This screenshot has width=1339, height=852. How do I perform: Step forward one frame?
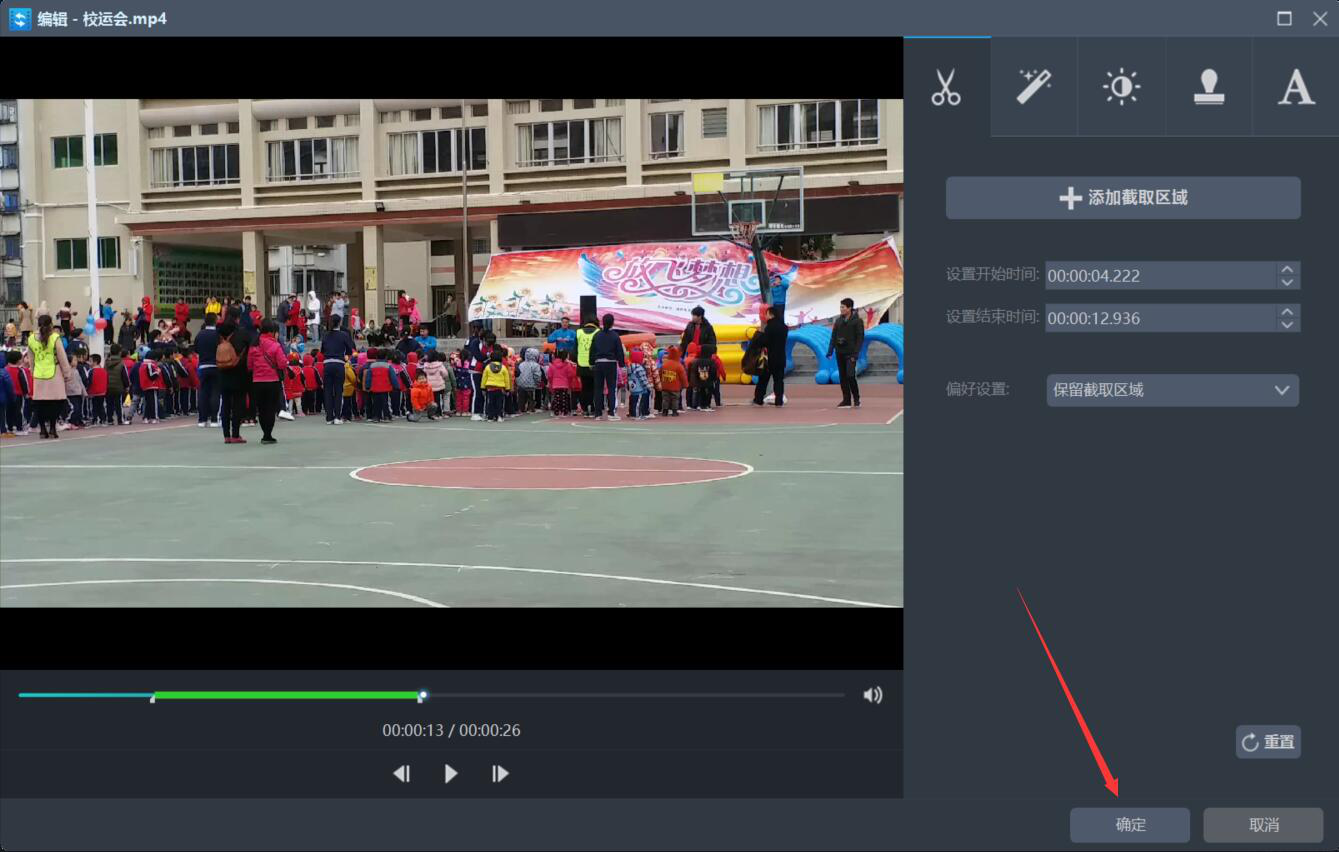click(x=500, y=773)
